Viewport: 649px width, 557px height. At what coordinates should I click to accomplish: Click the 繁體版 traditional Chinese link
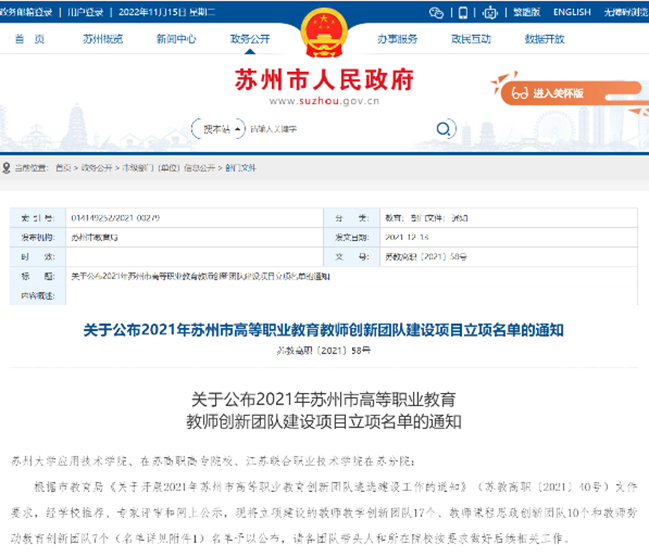tap(527, 12)
